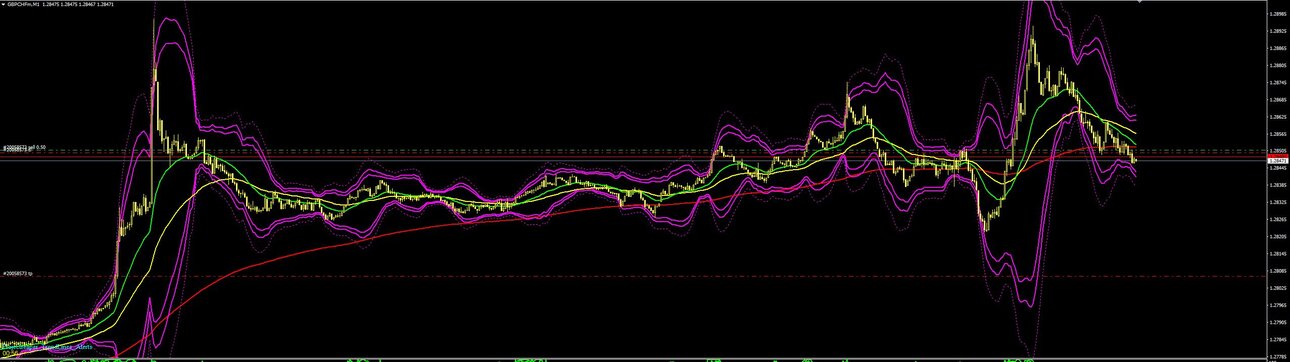Toggle one-click trading arrow beside GBPCHFm
Screen dimensions: 1290x362
pos(3,4)
